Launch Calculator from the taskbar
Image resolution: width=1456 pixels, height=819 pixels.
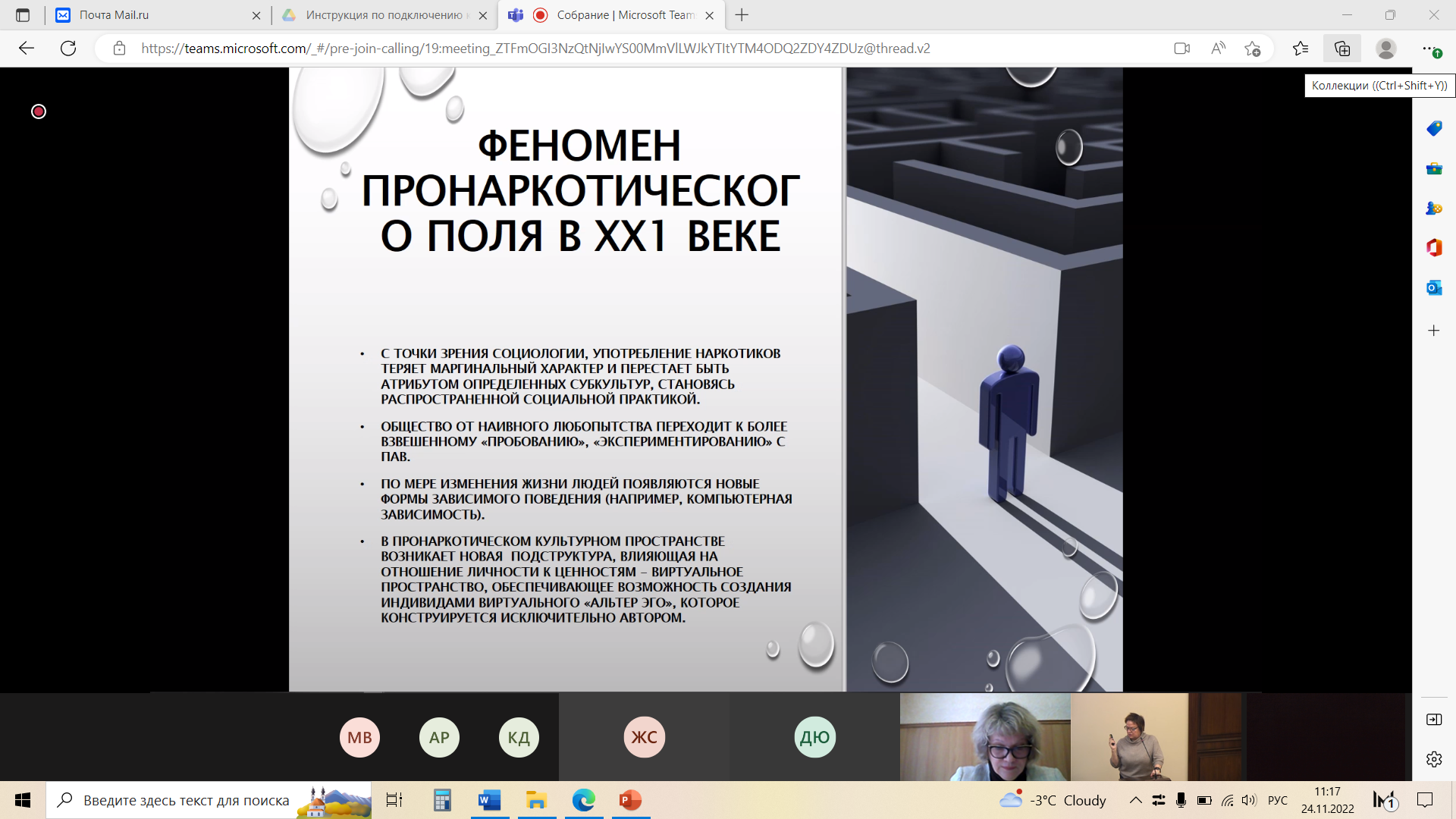point(442,800)
